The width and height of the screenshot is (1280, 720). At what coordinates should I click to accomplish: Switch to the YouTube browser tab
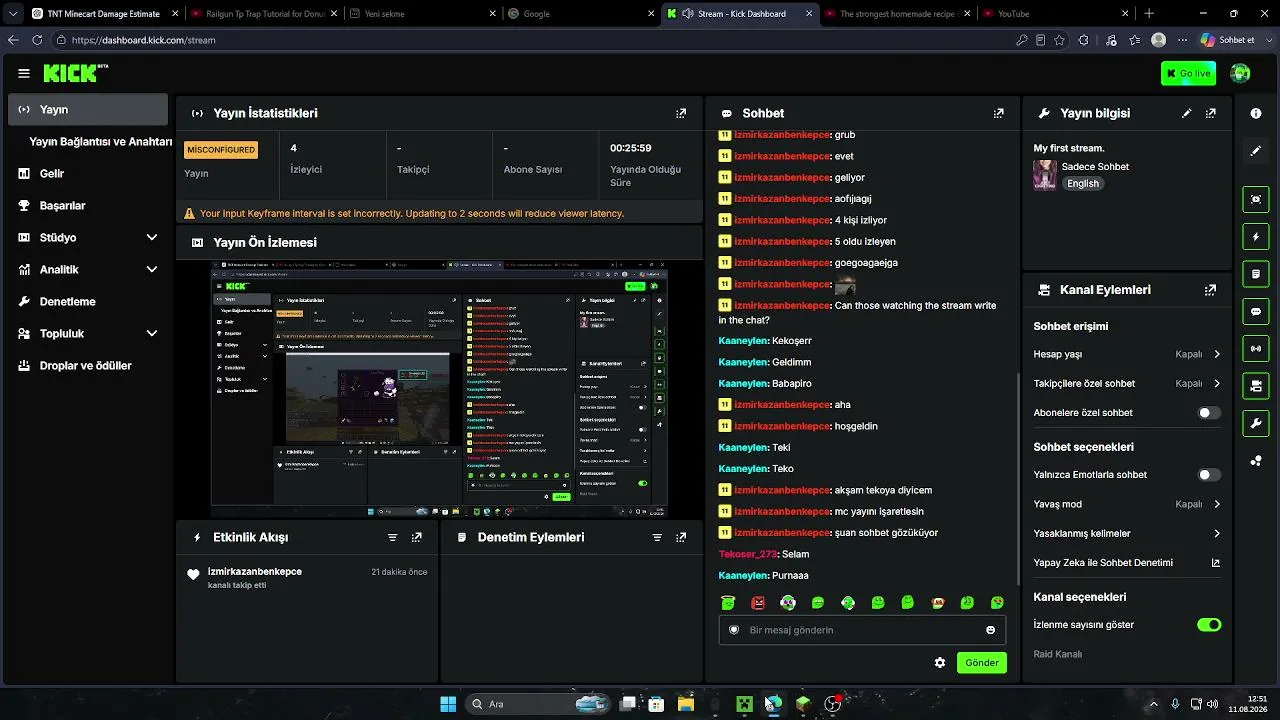click(1056, 14)
